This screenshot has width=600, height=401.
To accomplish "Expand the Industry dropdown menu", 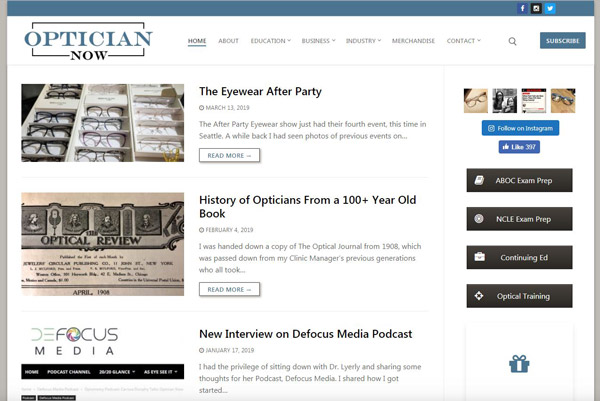I will 363,41.
